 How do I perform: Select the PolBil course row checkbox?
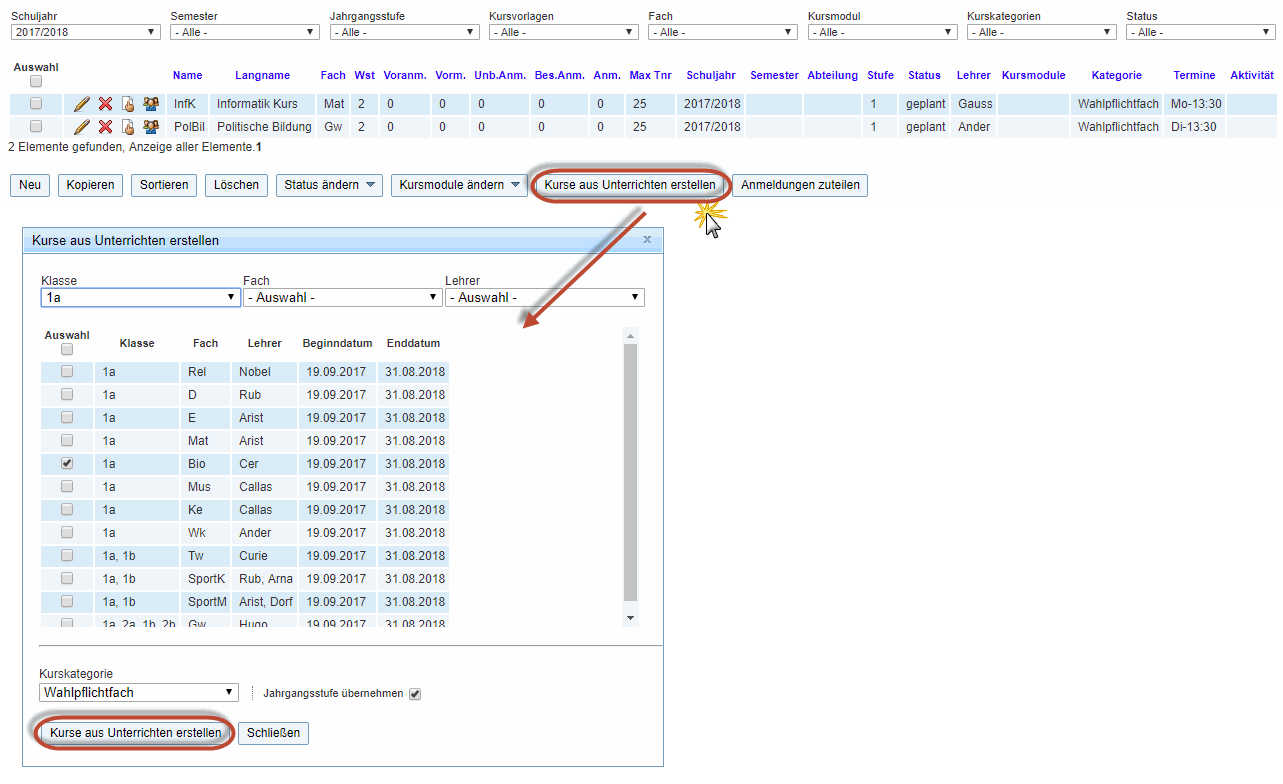click(x=36, y=126)
